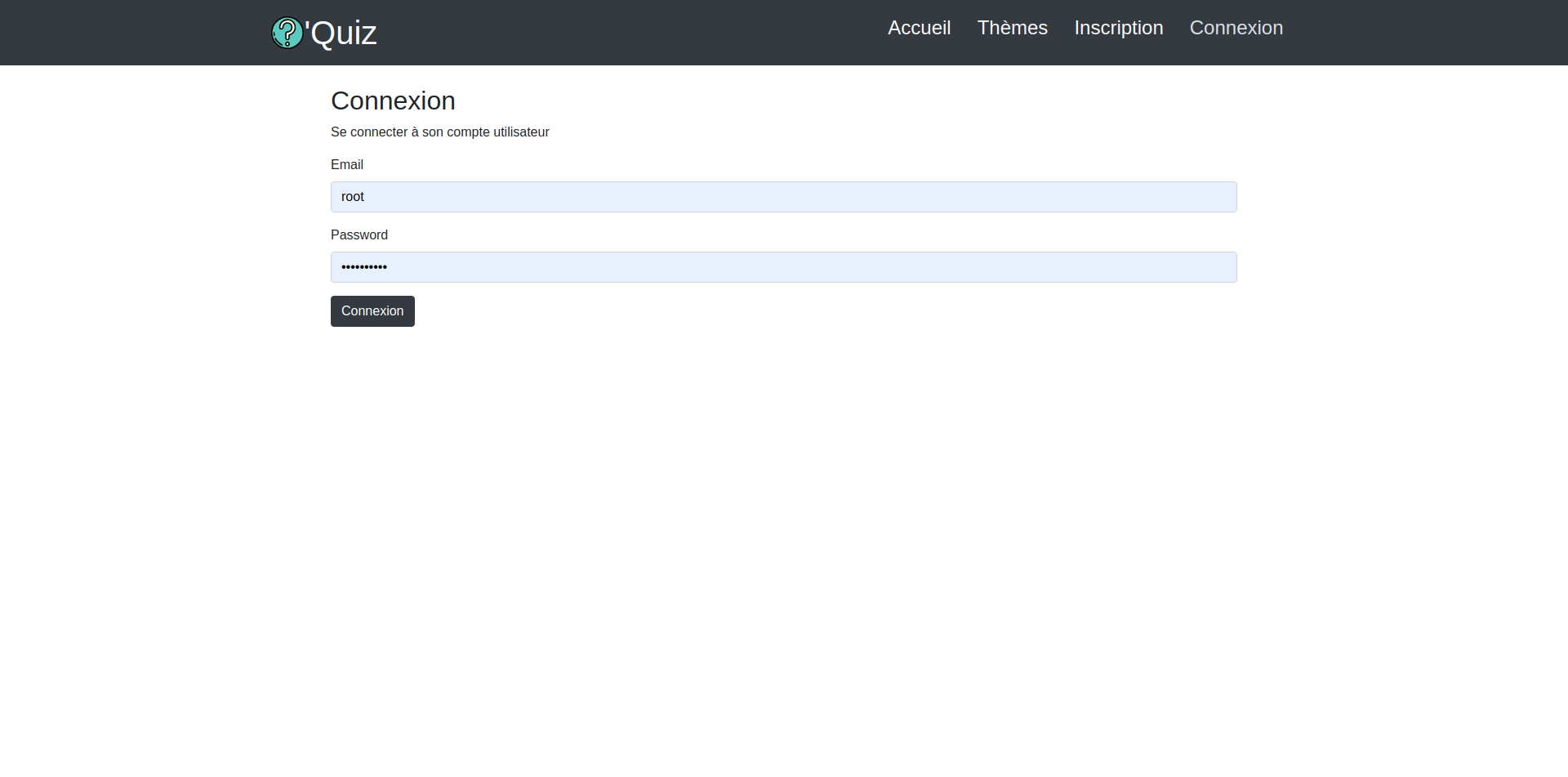The image size is (1568, 777).
Task: Click the Email field label
Action: [346, 164]
